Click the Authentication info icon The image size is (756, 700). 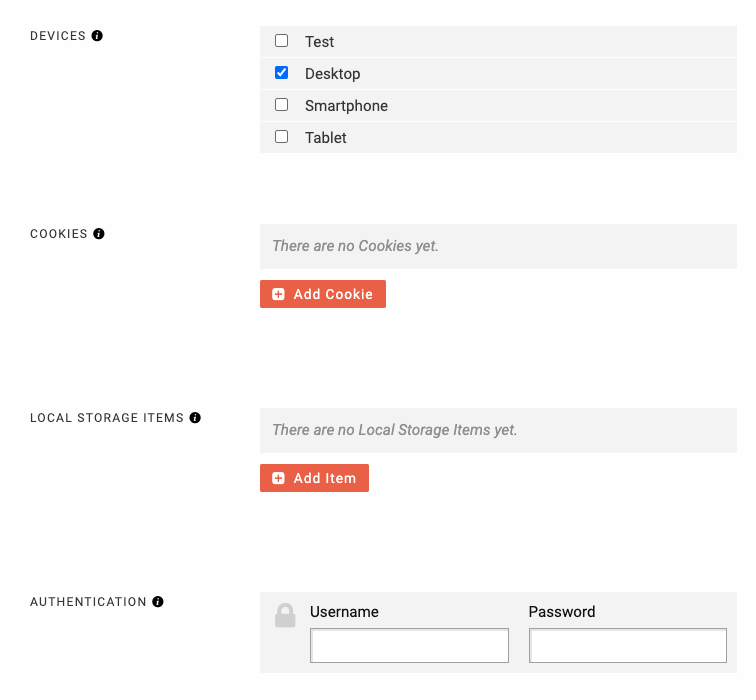158,602
